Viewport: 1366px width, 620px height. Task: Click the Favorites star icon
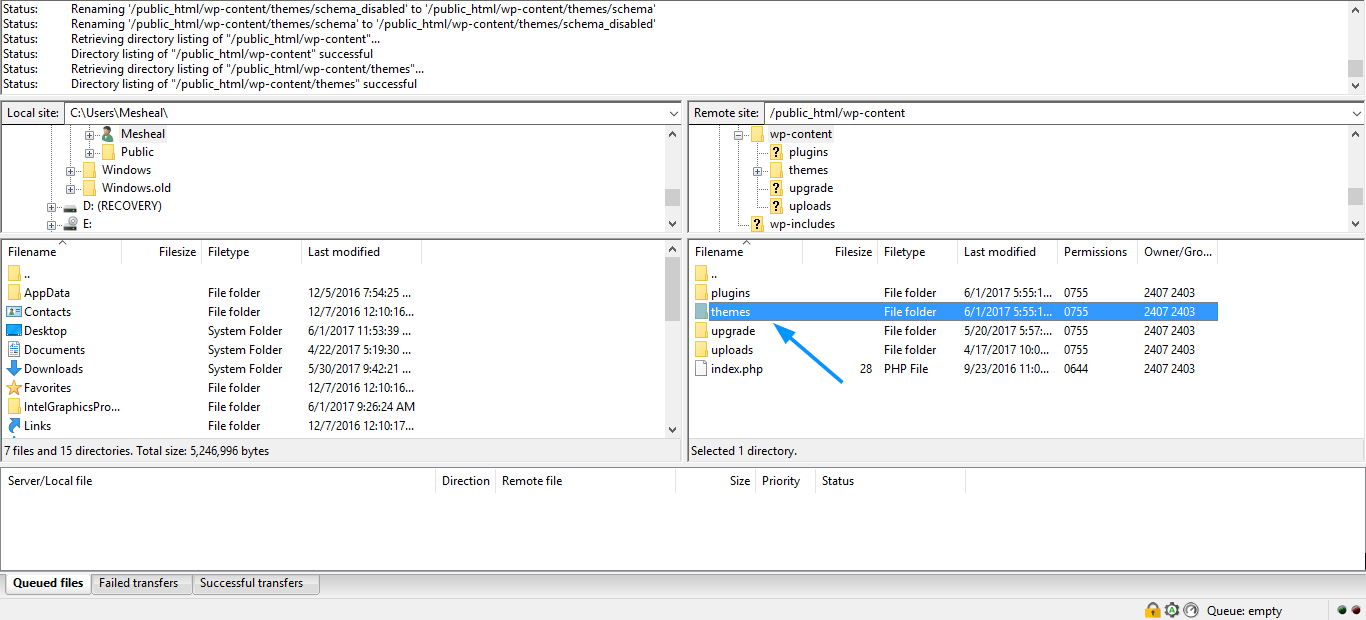(14, 388)
